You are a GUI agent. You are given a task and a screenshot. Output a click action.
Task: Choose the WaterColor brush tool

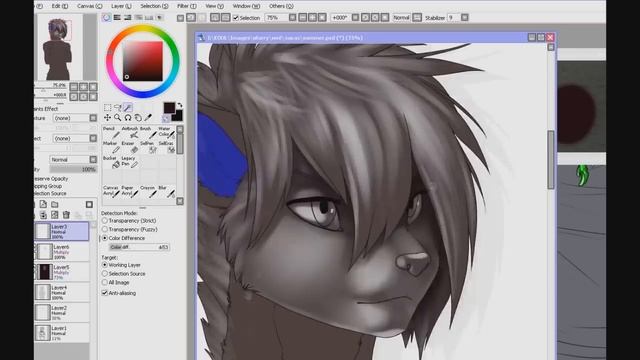click(x=167, y=132)
